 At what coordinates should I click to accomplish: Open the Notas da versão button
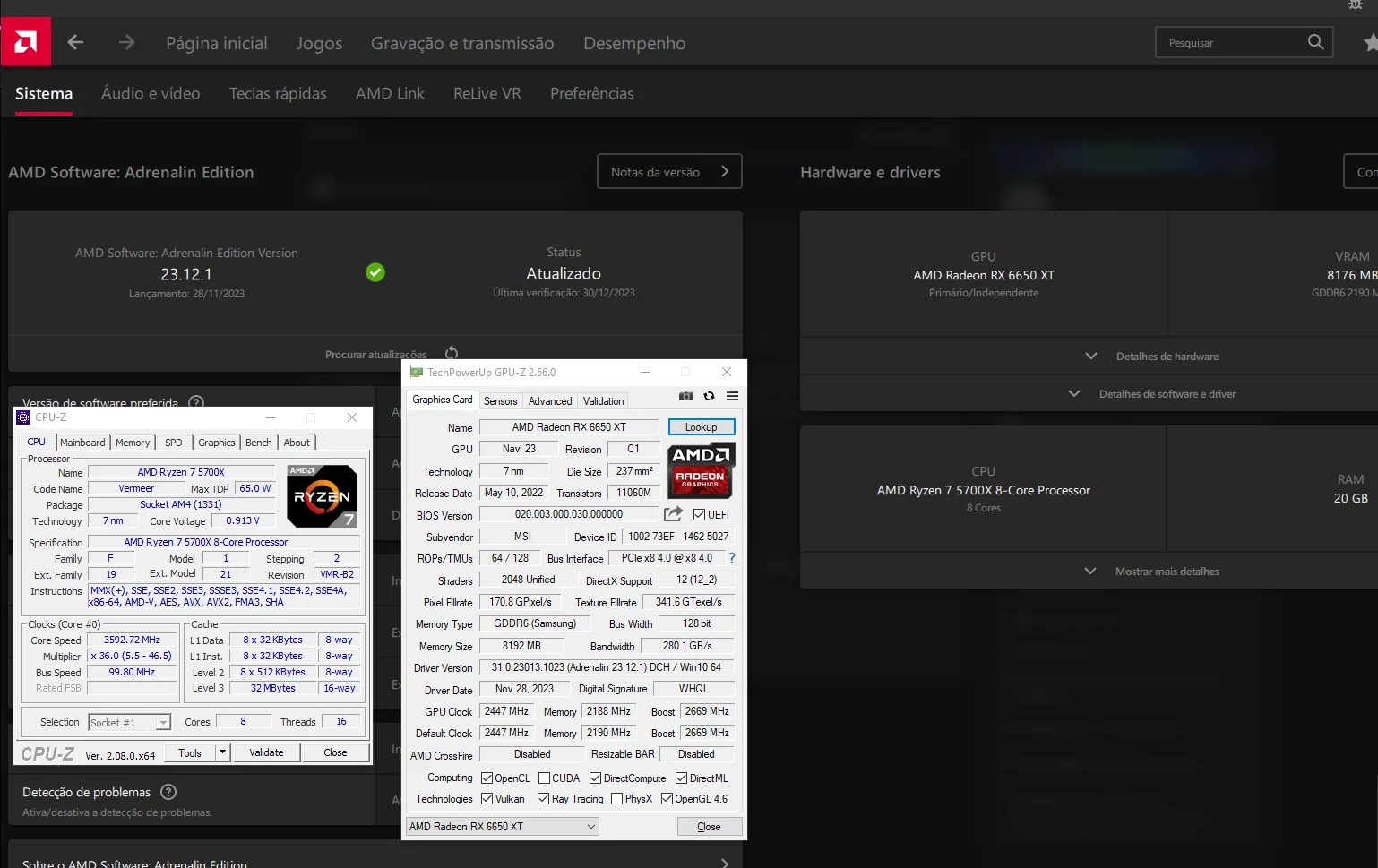pyautogui.click(x=669, y=171)
